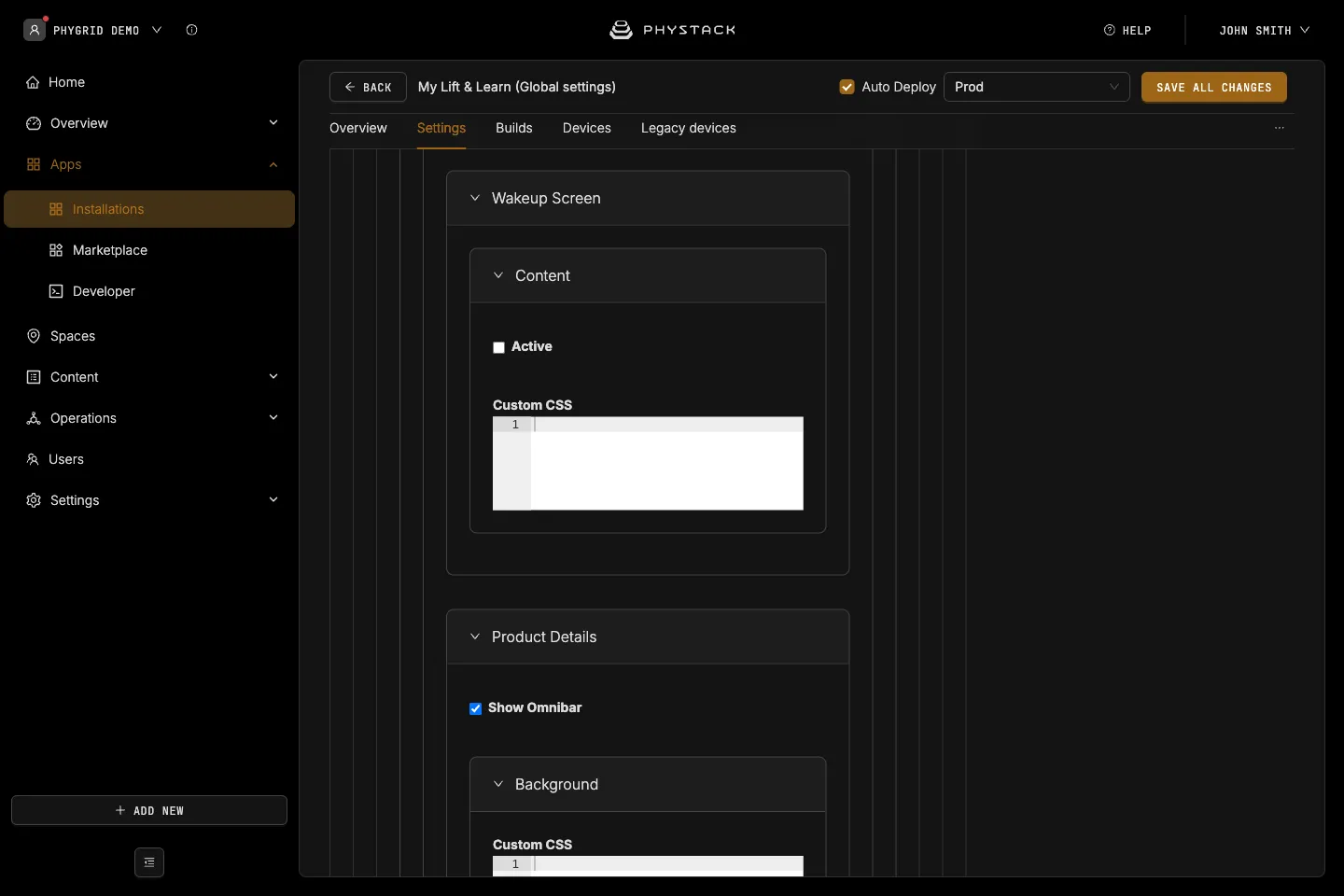The width and height of the screenshot is (1344, 896).
Task: Click the Operations icon in sidebar
Action: click(34, 418)
